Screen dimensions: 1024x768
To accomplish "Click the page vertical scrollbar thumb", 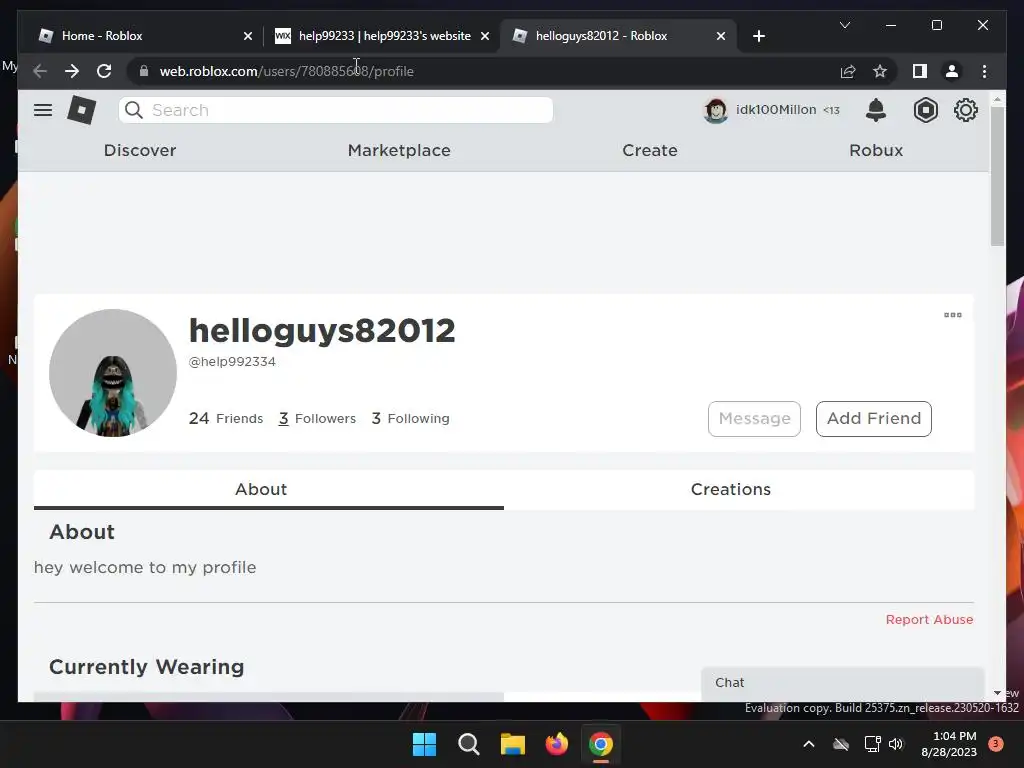I will tap(997, 175).
